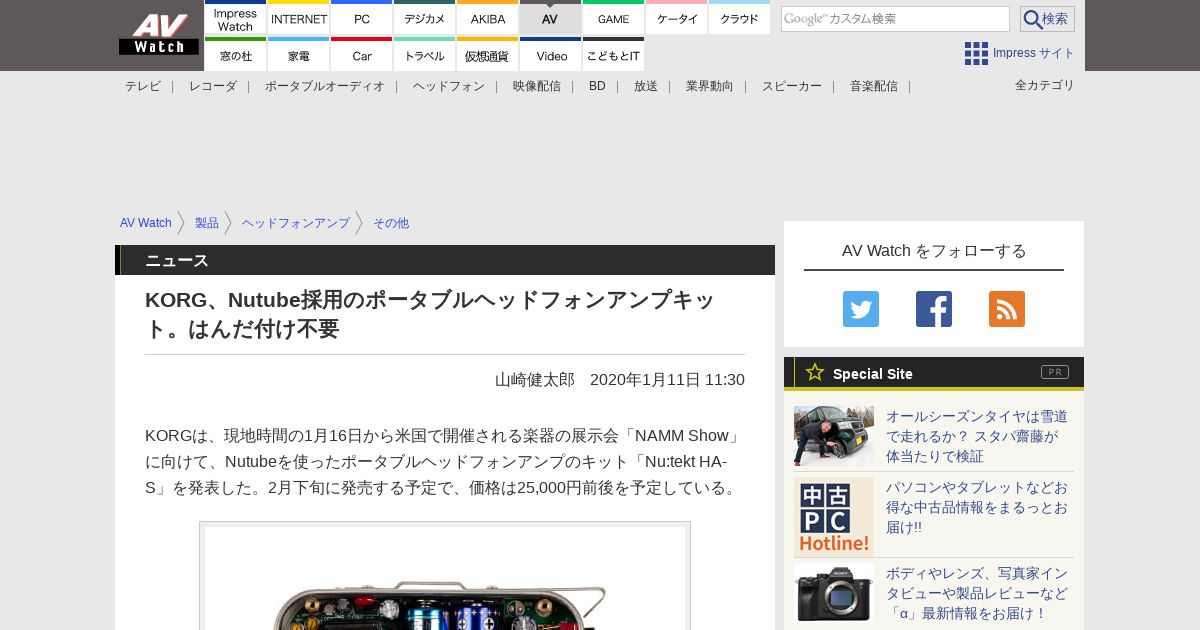Screen dimensions: 1200x630
Task: Click the その他 breadcrumb link
Action: pos(391,223)
